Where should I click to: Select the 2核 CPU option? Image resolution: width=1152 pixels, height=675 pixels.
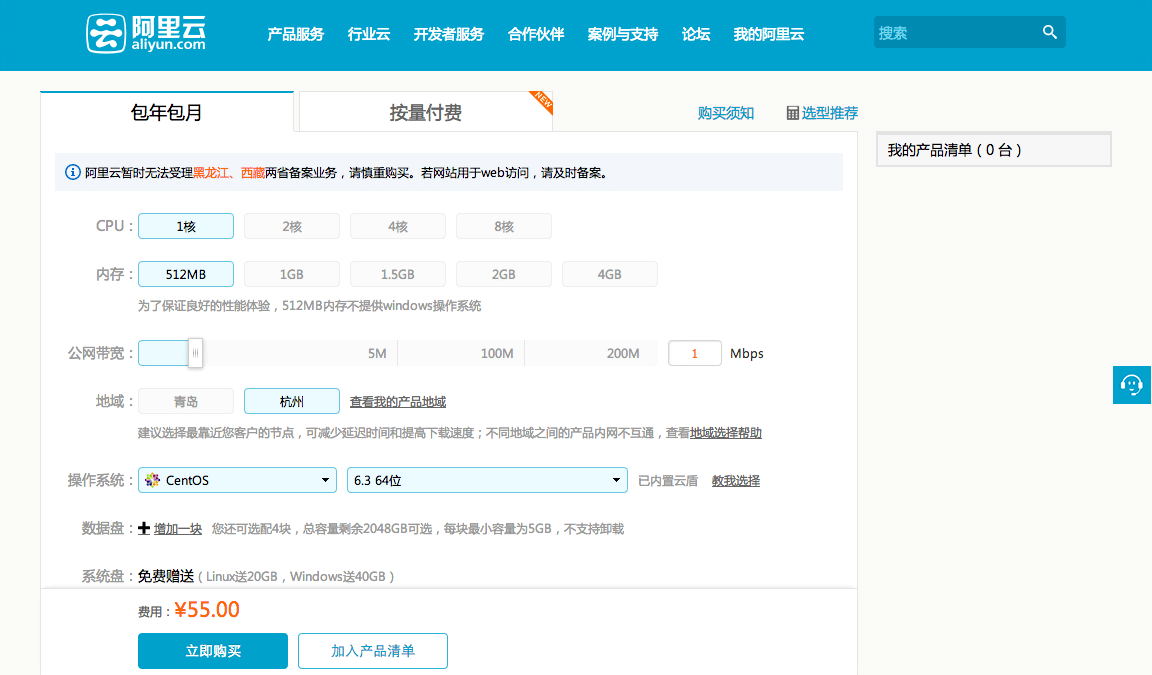pyautogui.click(x=291, y=225)
